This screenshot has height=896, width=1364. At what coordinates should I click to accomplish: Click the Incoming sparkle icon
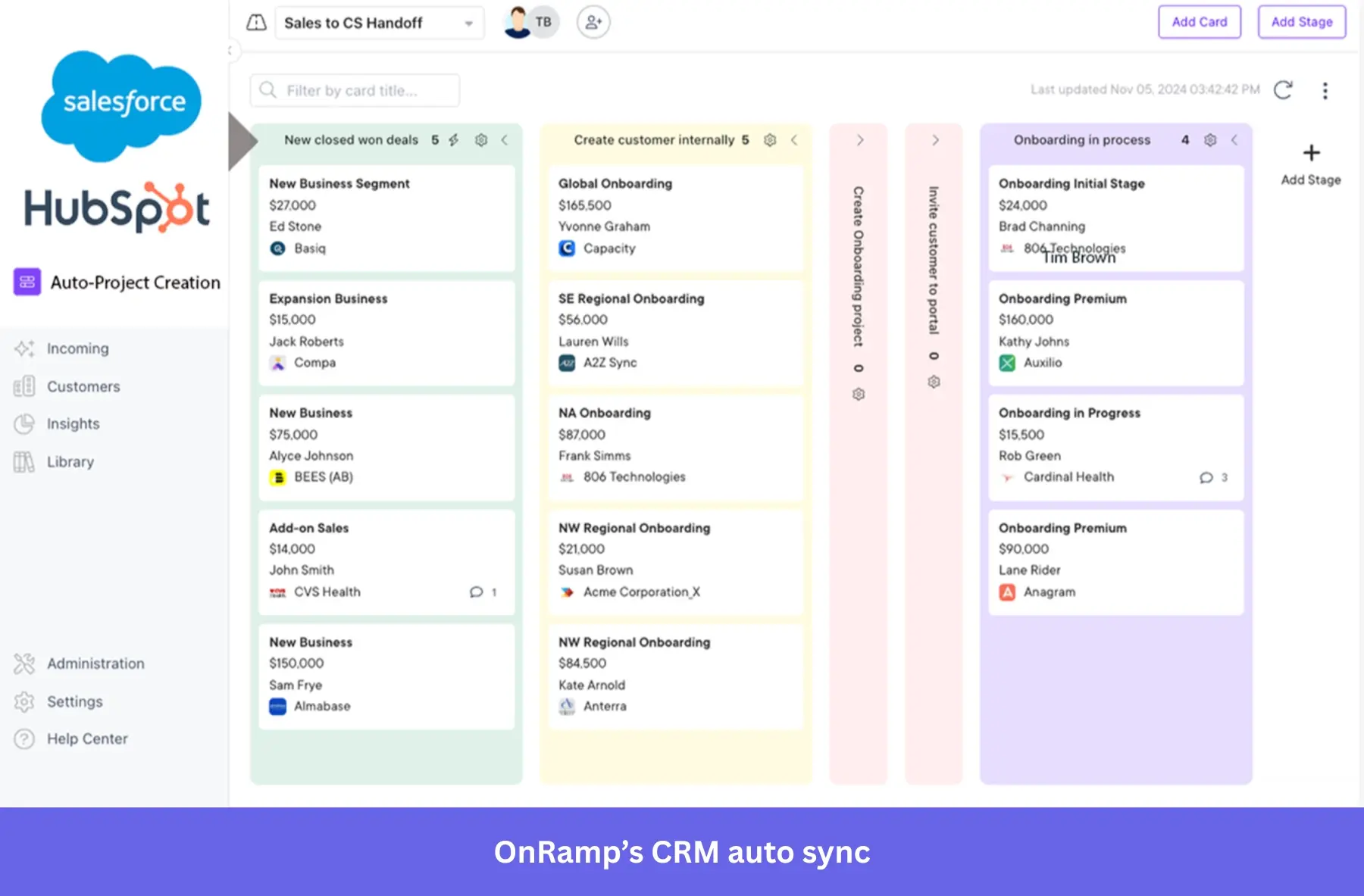[x=24, y=348]
